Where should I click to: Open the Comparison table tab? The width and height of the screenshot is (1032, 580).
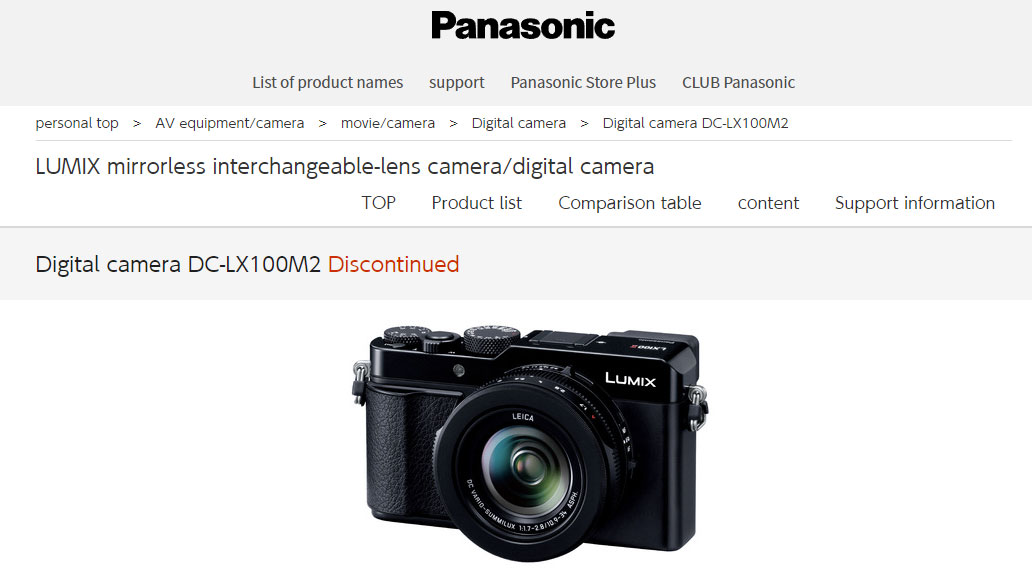click(630, 203)
